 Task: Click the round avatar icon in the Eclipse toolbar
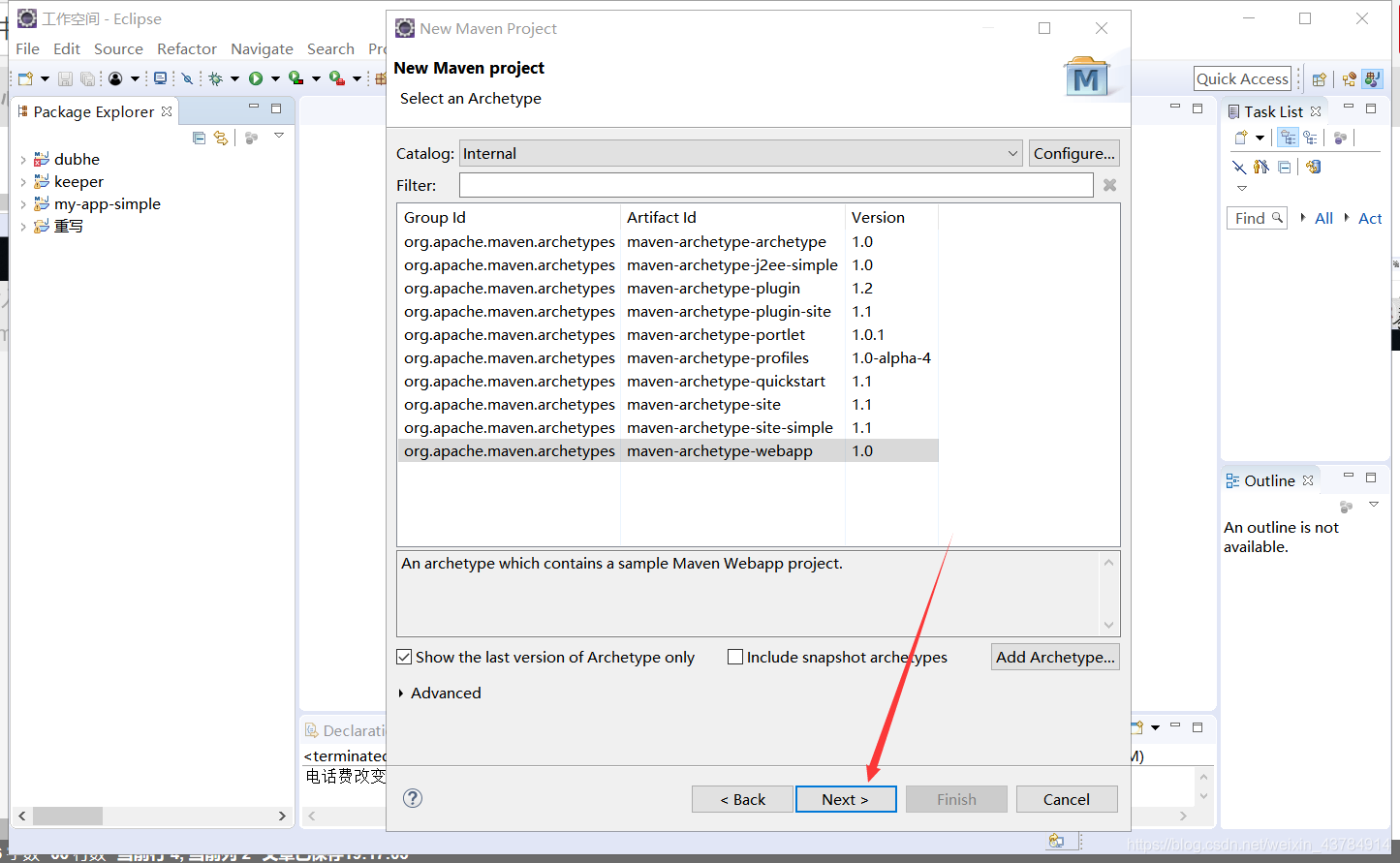(x=115, y=78)
